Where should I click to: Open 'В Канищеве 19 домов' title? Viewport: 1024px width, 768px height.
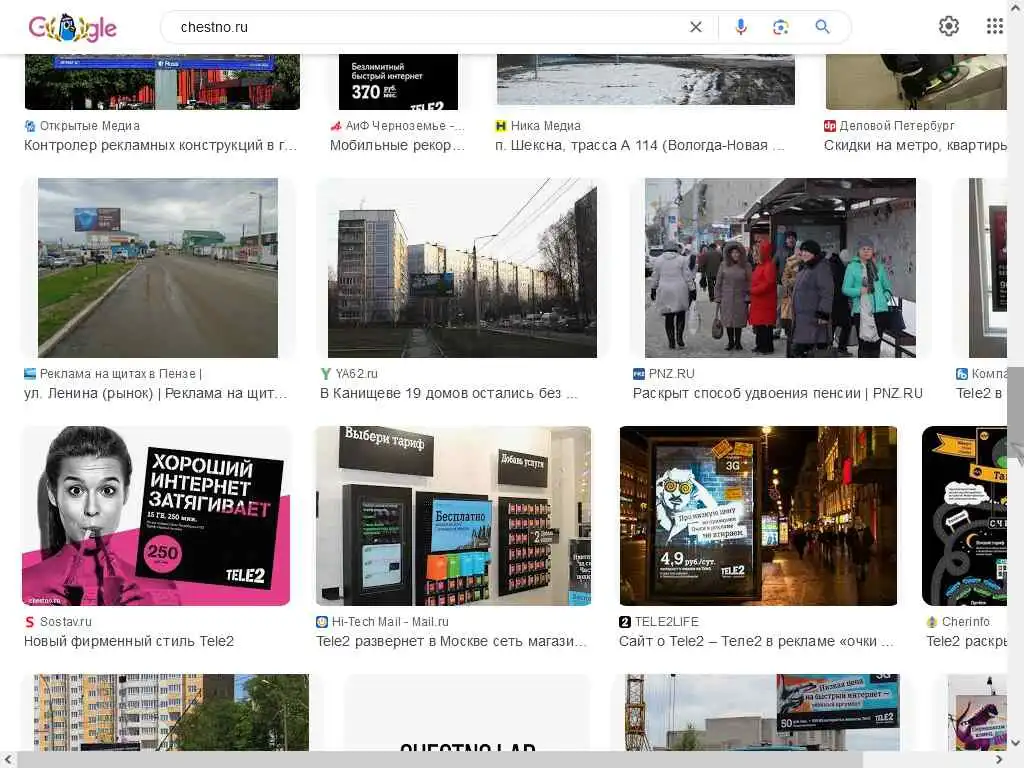[449, 393]
